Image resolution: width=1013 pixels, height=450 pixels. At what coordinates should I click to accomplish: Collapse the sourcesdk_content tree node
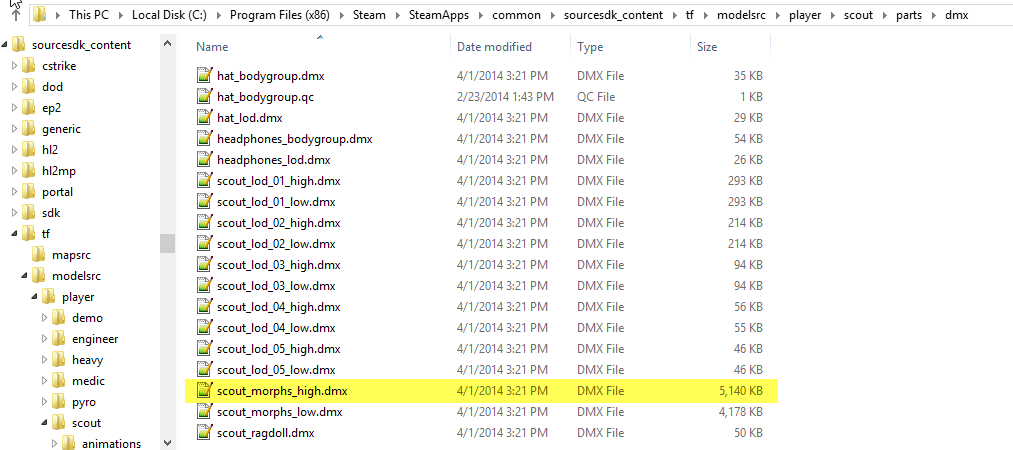(x=5, y=45)
